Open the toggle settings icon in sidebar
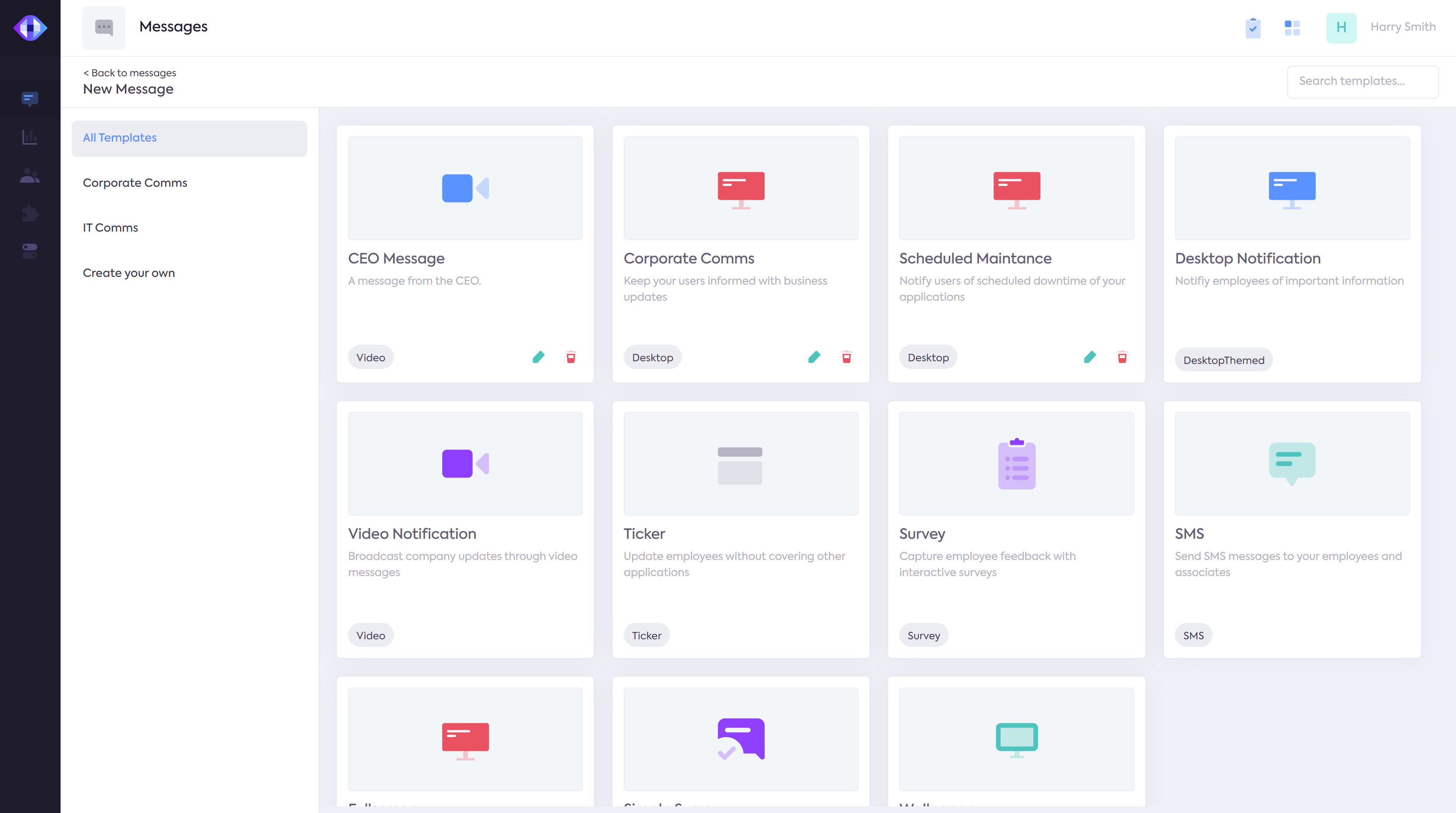This screenshot has height=813, width=1456. 30,250
